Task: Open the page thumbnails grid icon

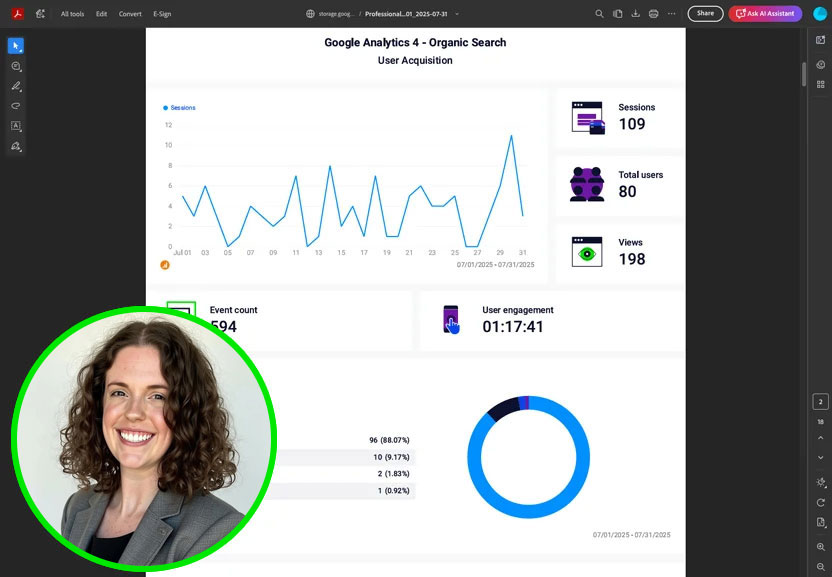Action: [820, 84]
